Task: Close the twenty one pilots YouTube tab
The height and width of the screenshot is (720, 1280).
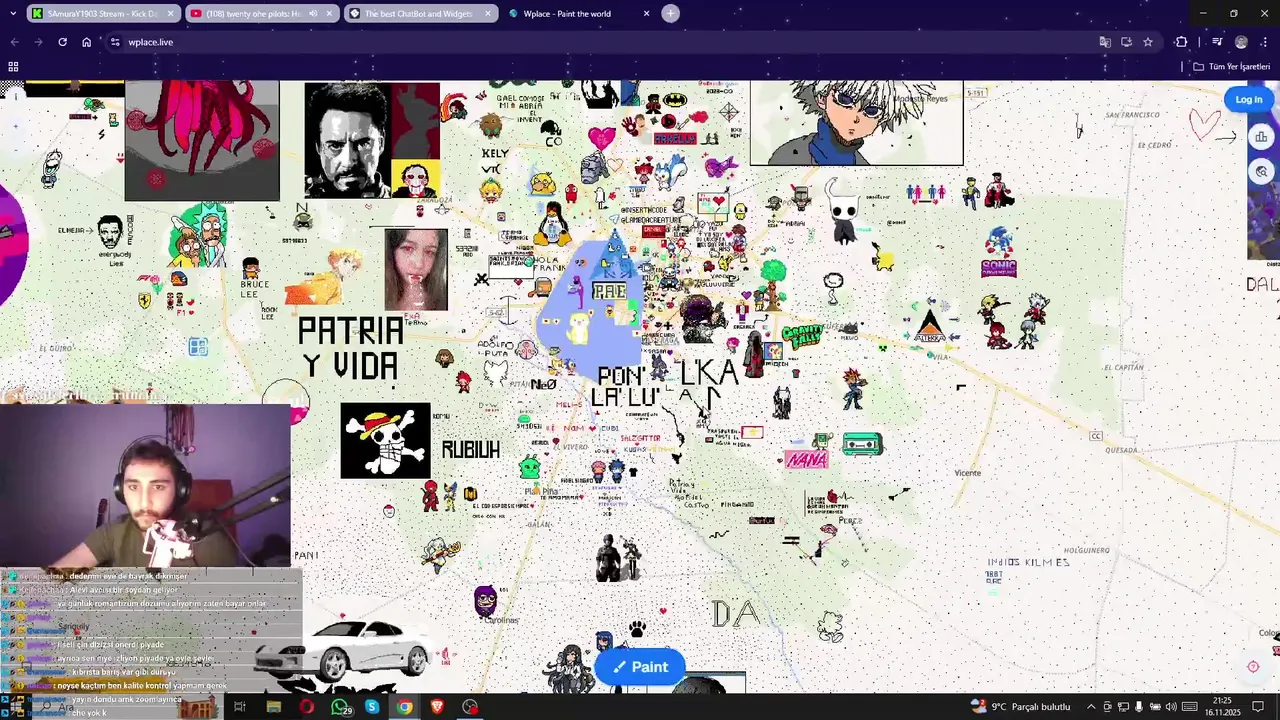Action: pos(329,14)
